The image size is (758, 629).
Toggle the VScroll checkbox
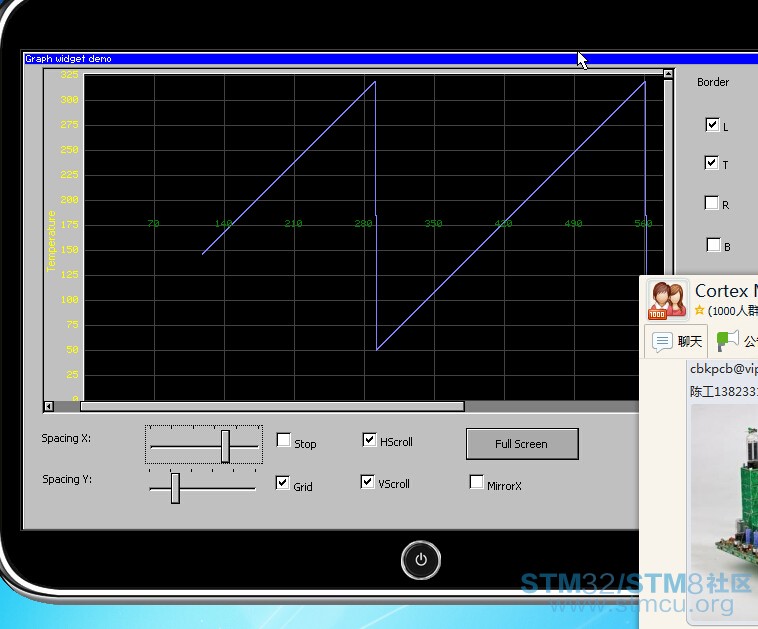(x=367, y=482)
